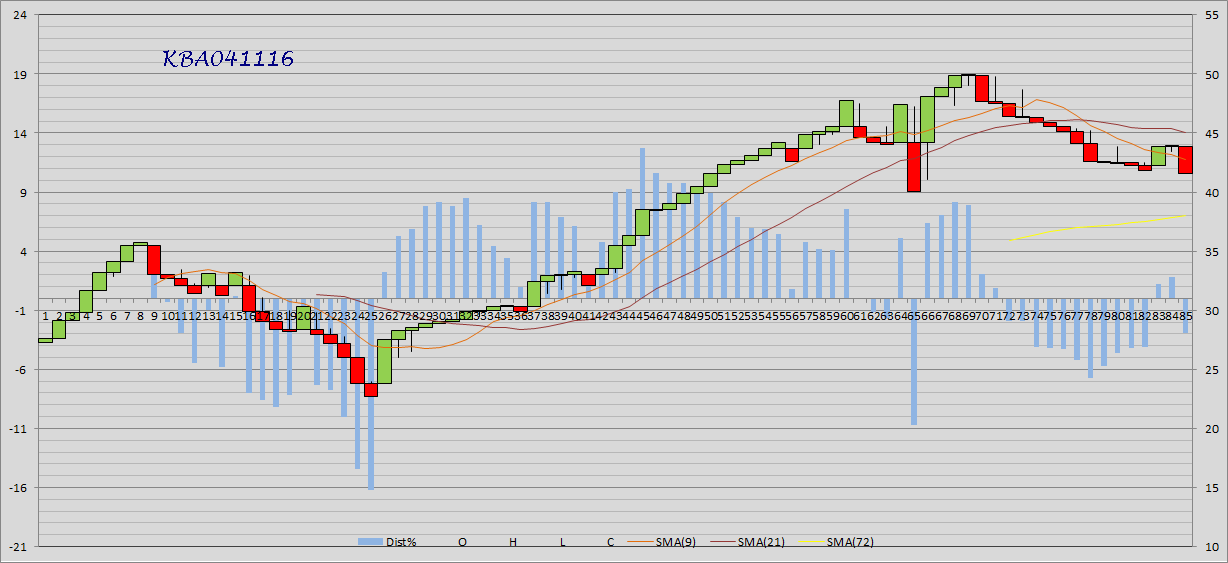The image size is (1228, 563).
Task: Select the red candle at period 9
Action: click(x=154, y=259)
